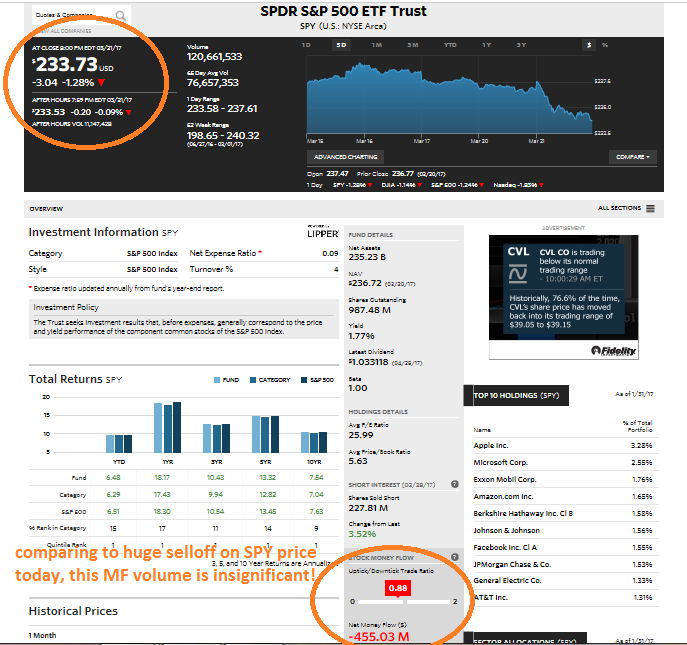This screenshot has height=645, width=687.
Task: Select the 1Y chart range tab
Action: pyautogui.click(x=486, y=45)
